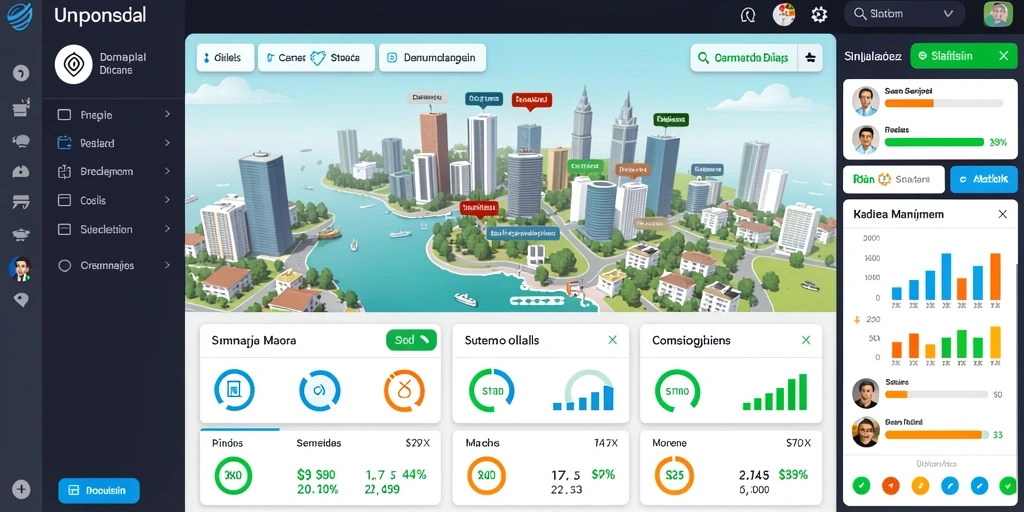Click the green map marker near tall towers

pos(671,120)
